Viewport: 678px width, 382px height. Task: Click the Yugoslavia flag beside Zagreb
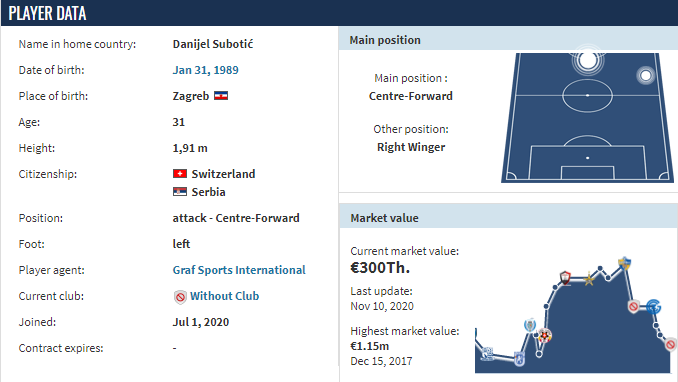pyautogui.click(x=221, y=96)
